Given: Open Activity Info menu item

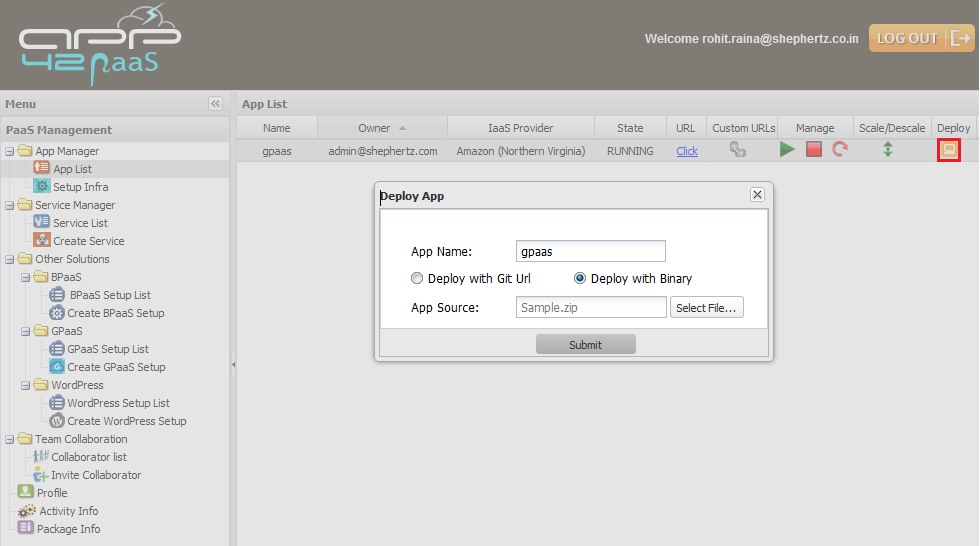Looking at the screenshot, I should (x=68, y=511).
